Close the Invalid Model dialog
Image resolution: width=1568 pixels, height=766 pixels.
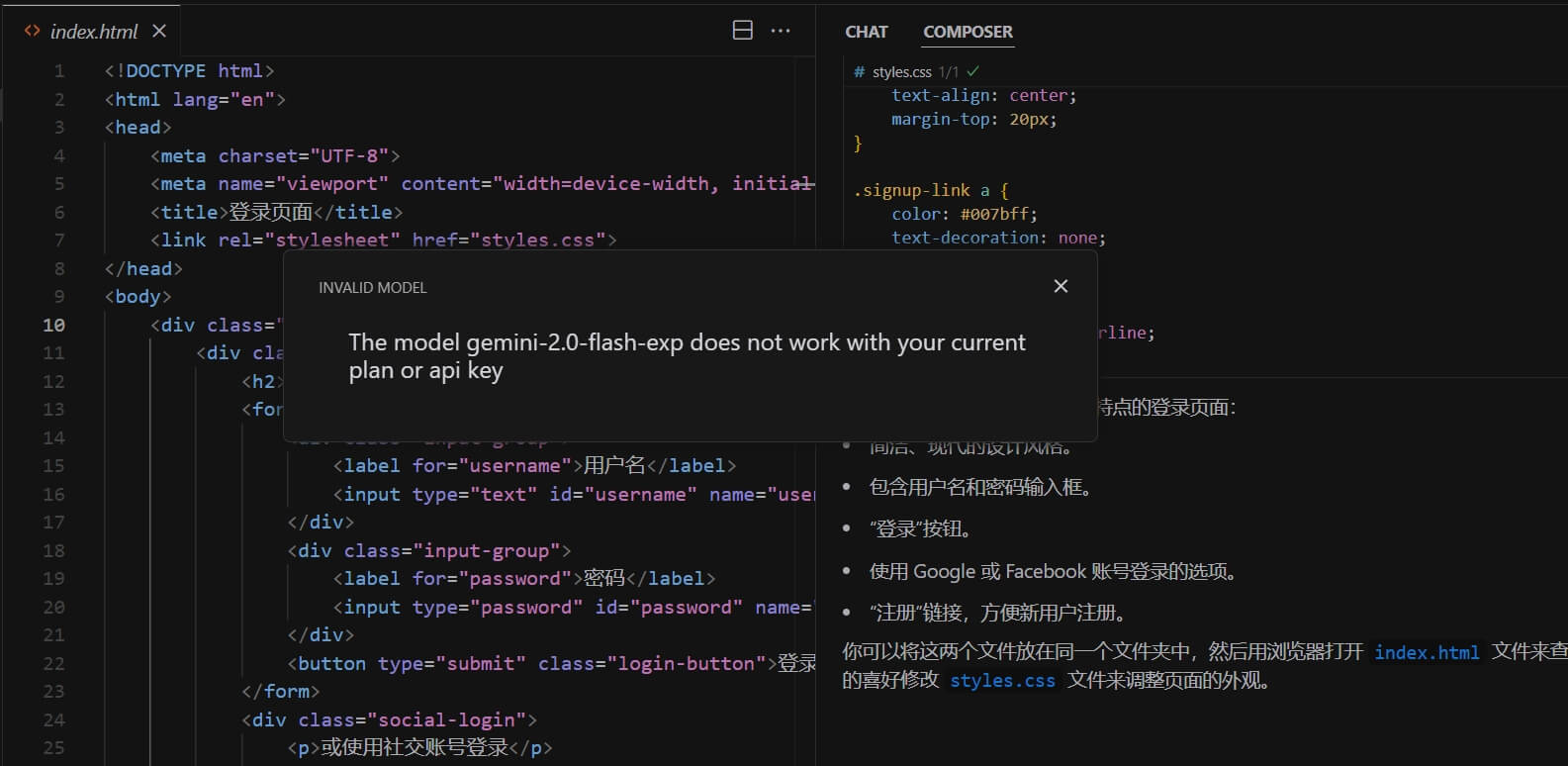1061,286
